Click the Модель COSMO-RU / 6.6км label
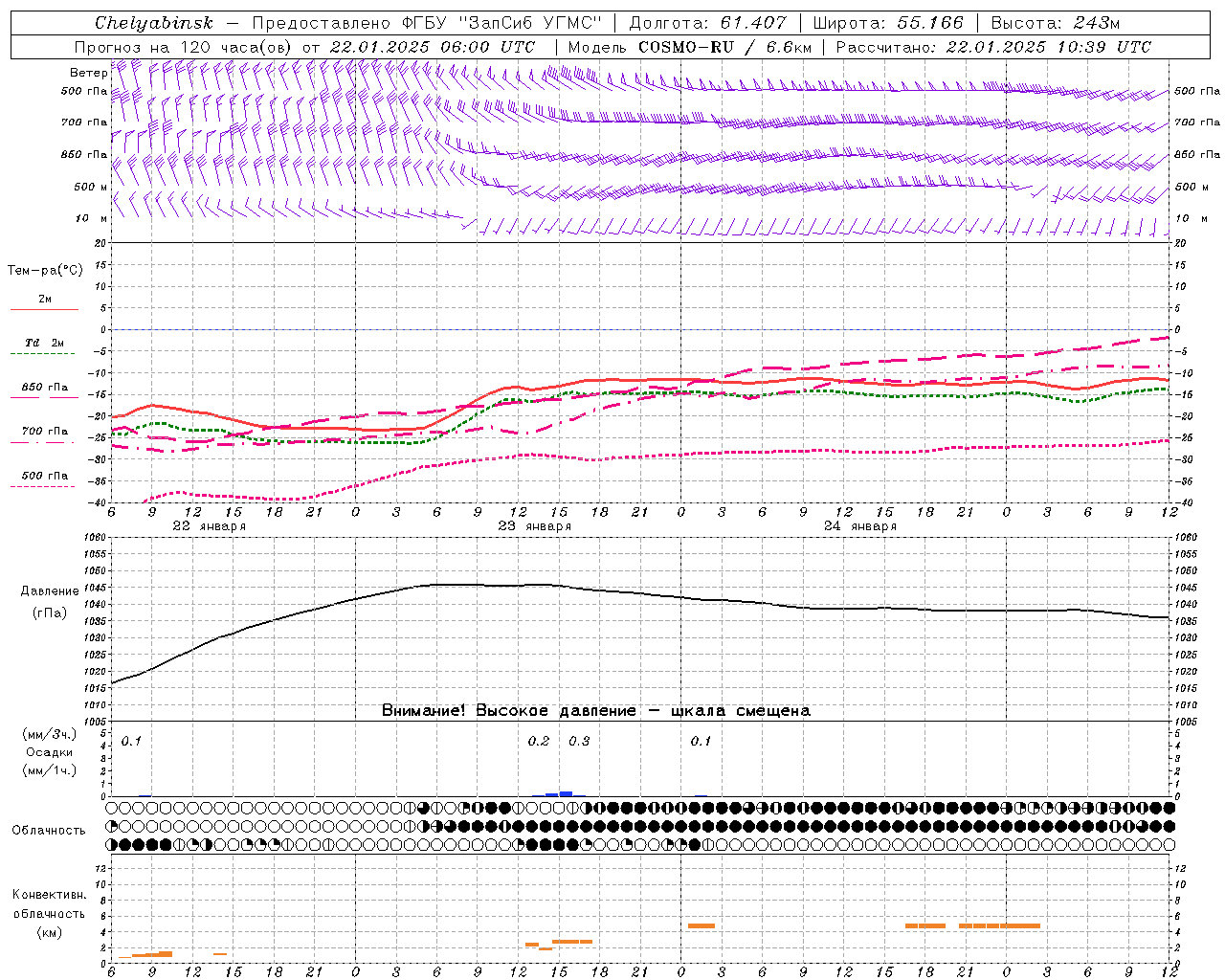 (690, 47)
